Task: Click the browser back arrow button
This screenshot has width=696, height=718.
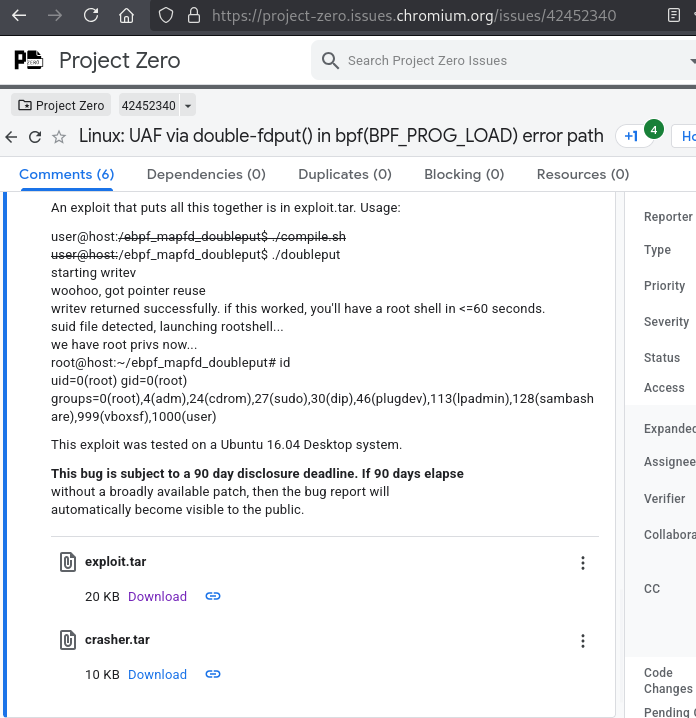Action: (20, 16)
